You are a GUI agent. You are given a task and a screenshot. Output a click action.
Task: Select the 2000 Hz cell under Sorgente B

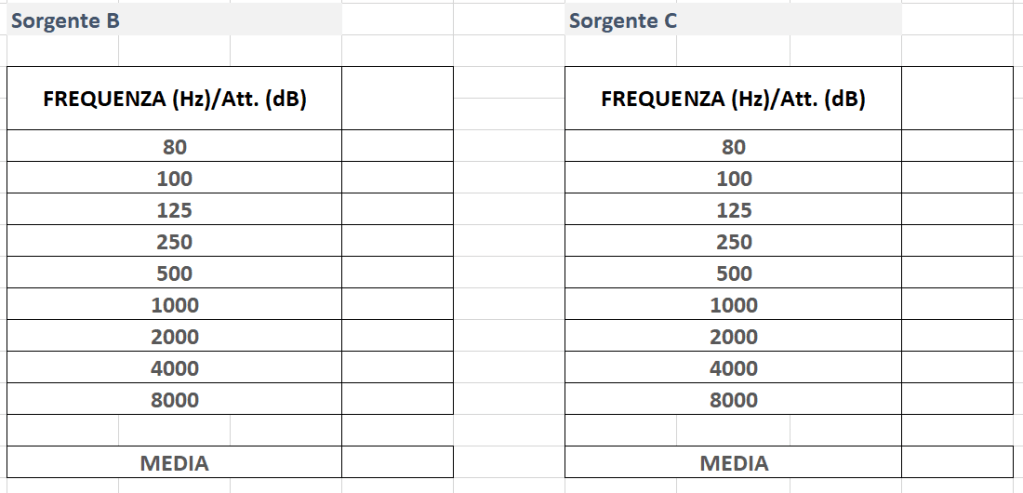pyautogui.click(x=175, y=337)
